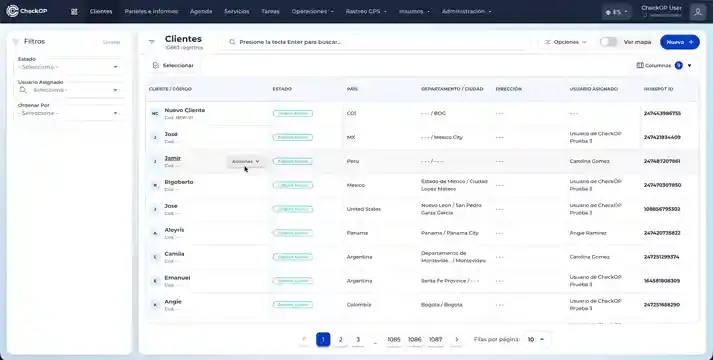This screenshot has width=713, height=360.
Task: Click the Angie row avatar
Action: [155, 305]
